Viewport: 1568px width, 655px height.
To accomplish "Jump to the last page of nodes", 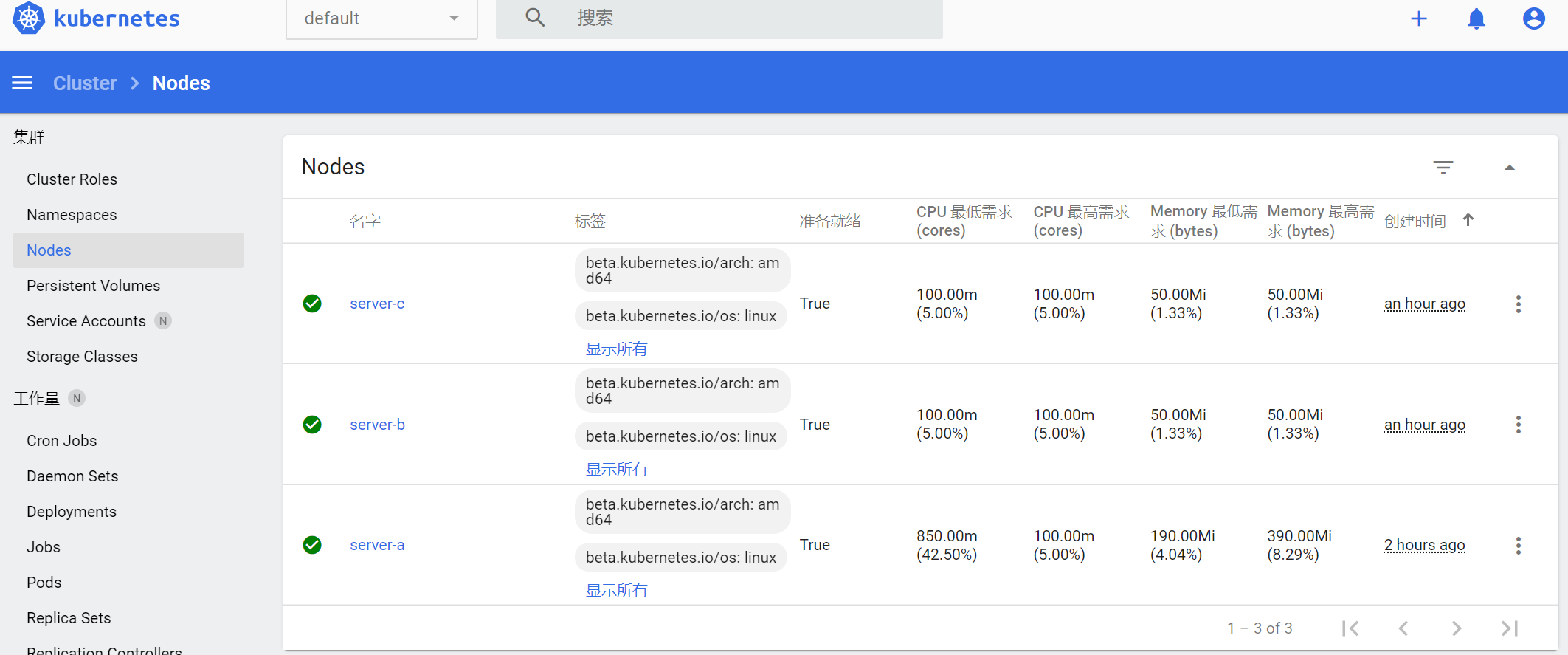I will point(1509,628).
